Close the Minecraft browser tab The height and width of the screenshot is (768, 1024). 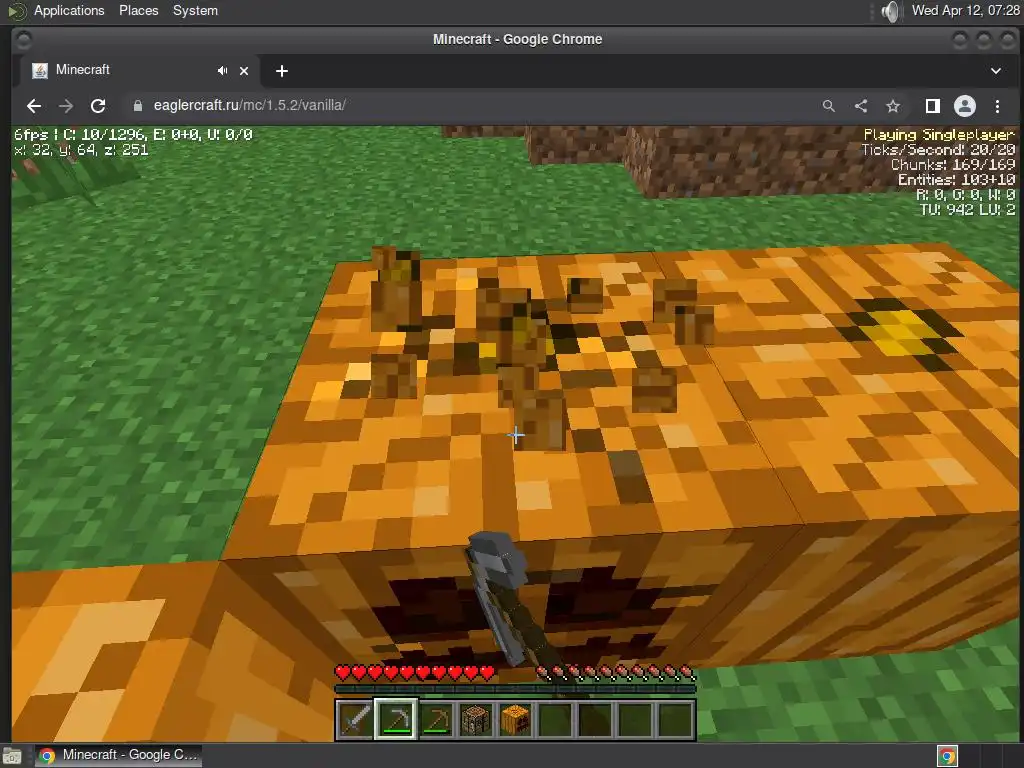pos(244,71)
